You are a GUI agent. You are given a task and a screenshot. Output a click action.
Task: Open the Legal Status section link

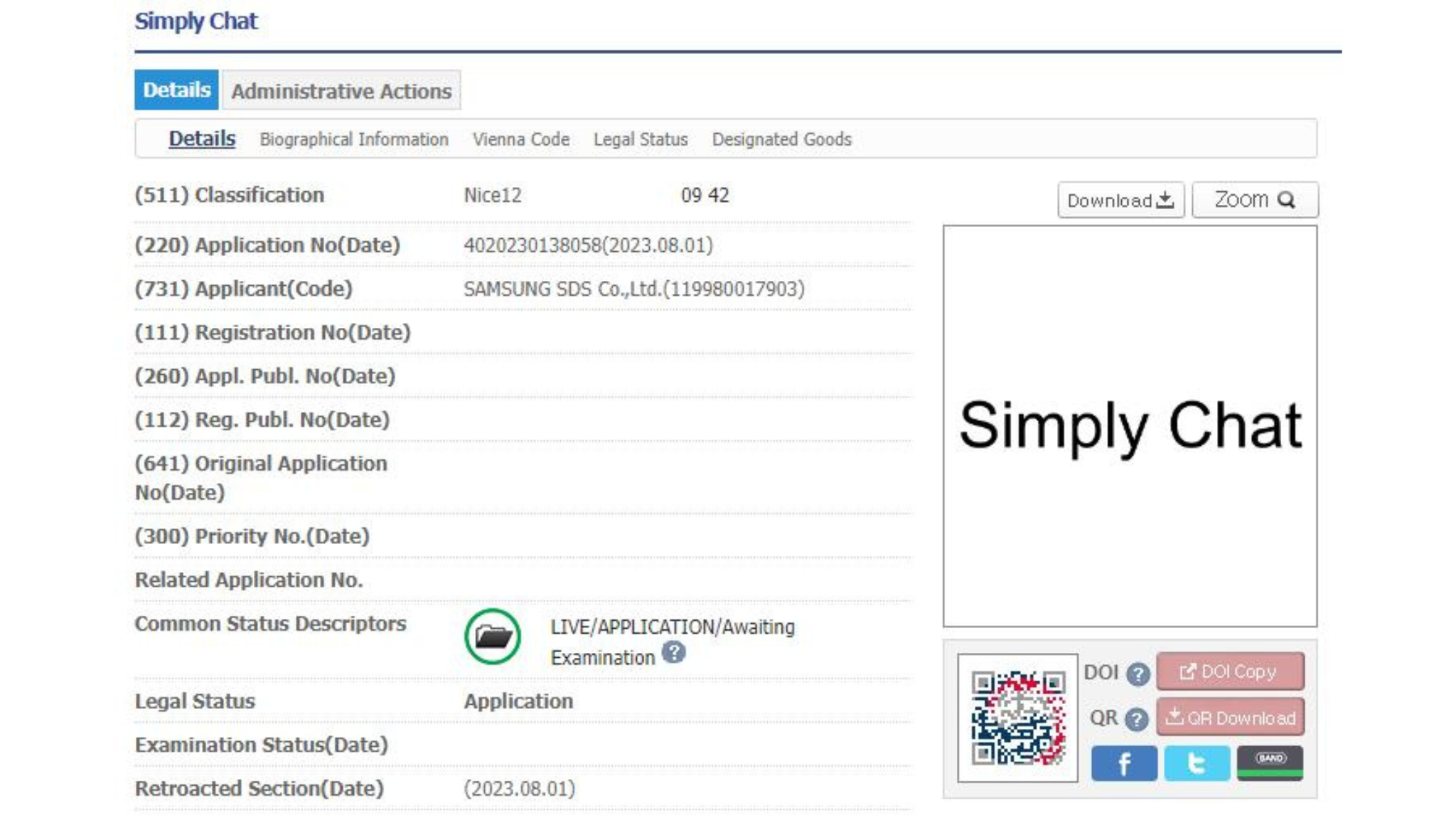tap(641, 139)
